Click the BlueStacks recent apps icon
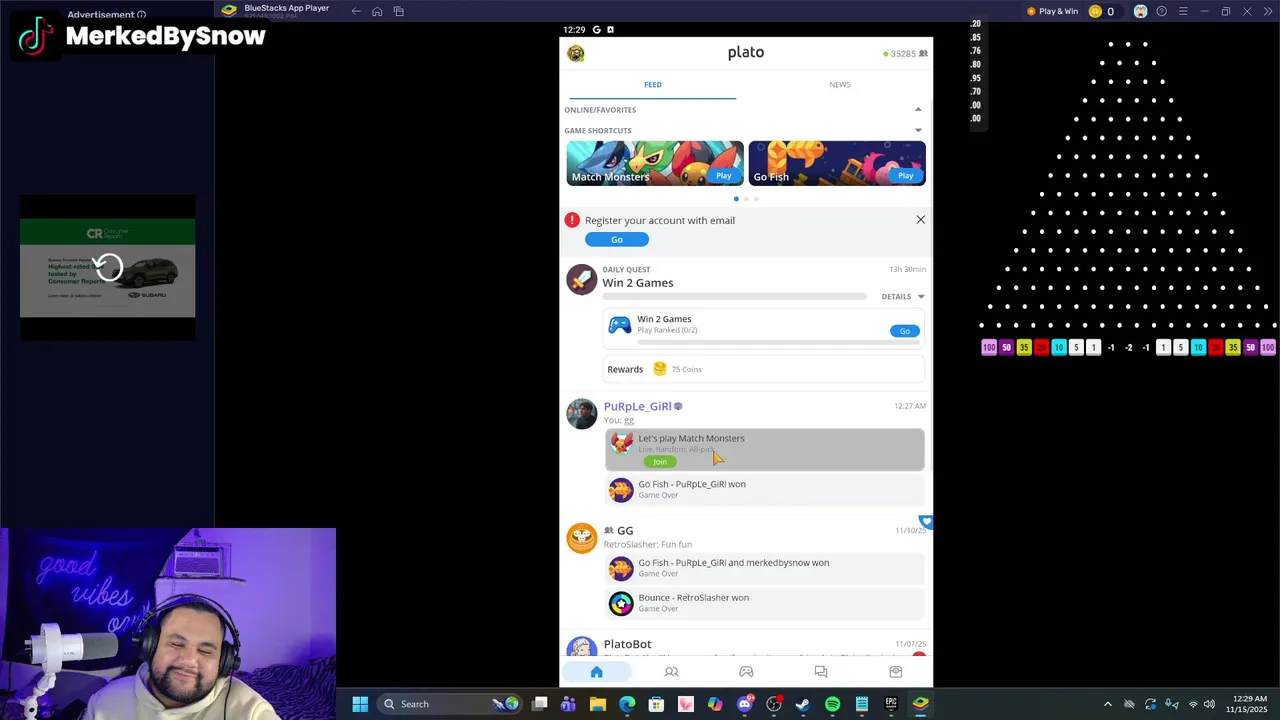 (x=398, y=11)
